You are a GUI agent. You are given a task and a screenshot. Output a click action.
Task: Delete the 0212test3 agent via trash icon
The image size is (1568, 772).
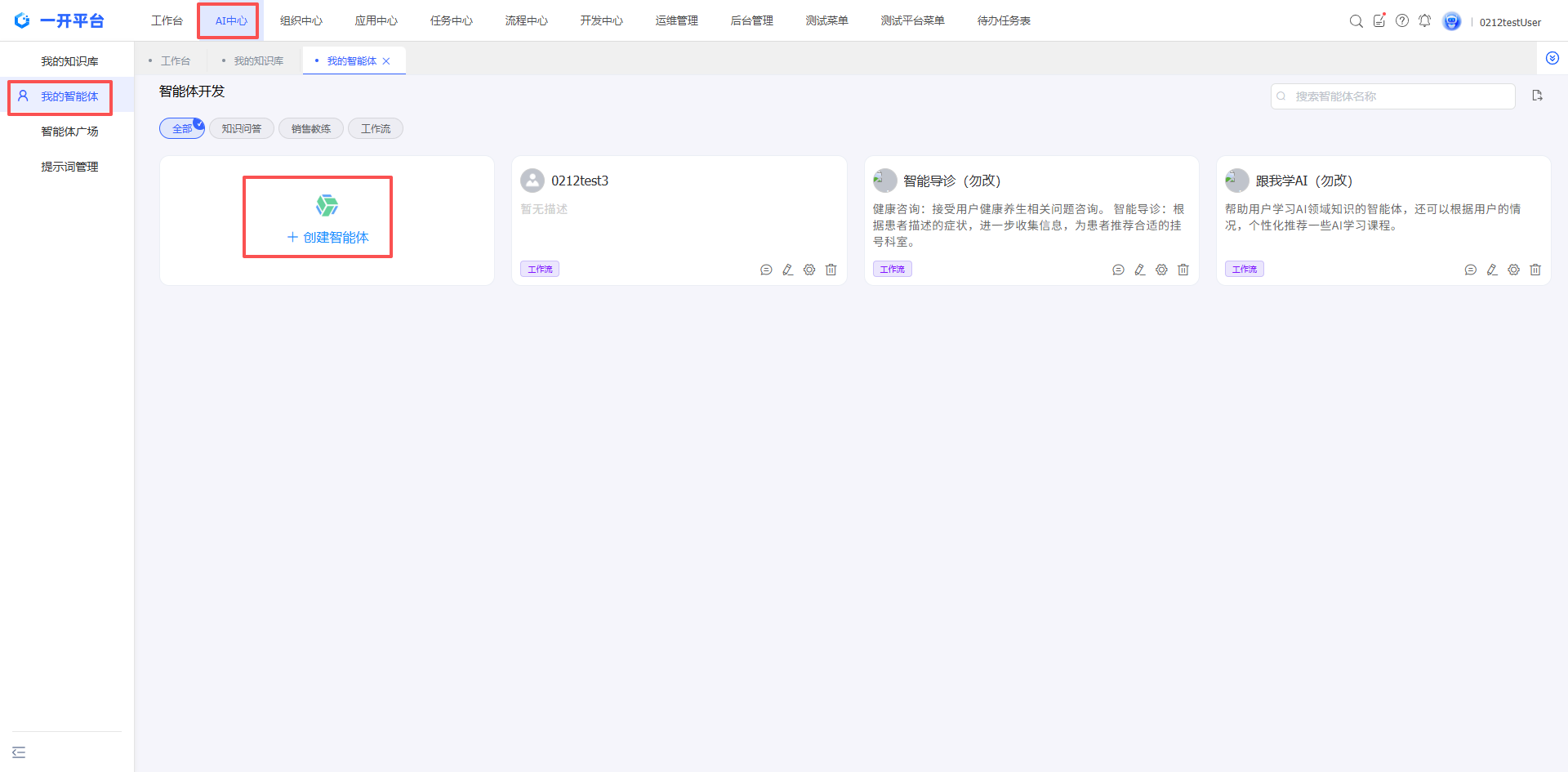click(831, 270)
